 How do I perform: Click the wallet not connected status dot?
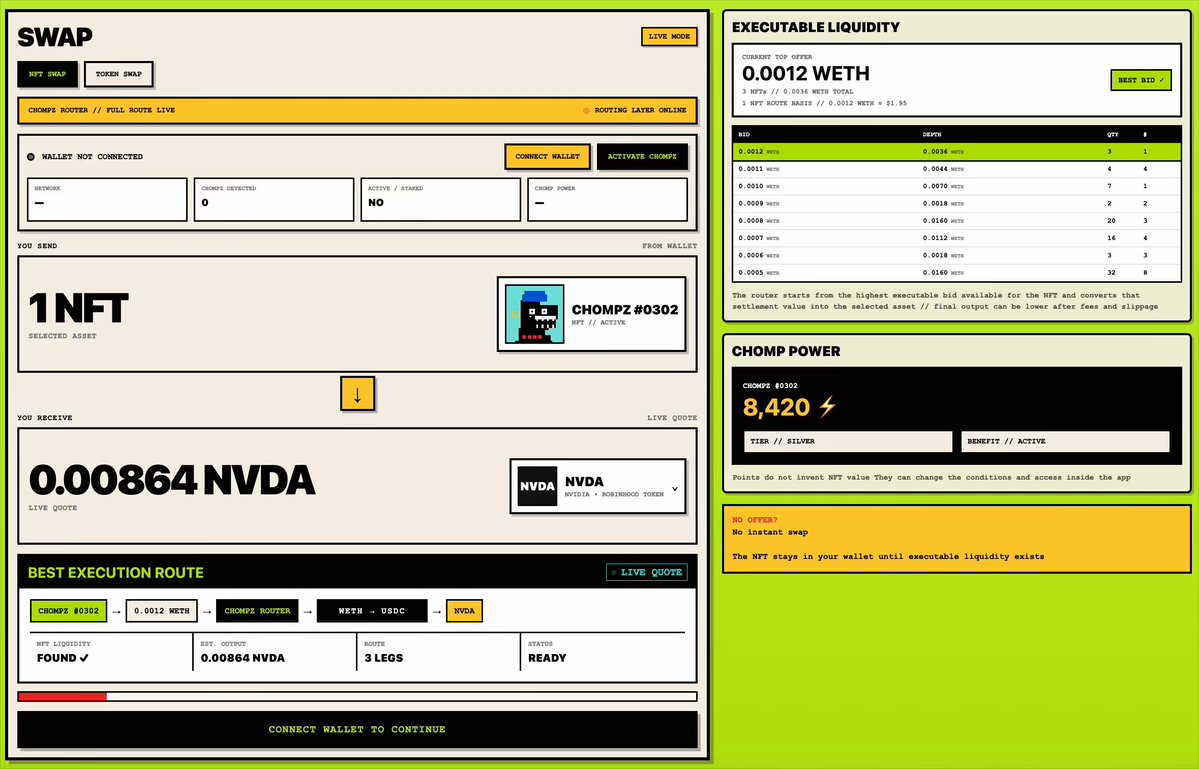click(x=31, y=157)
